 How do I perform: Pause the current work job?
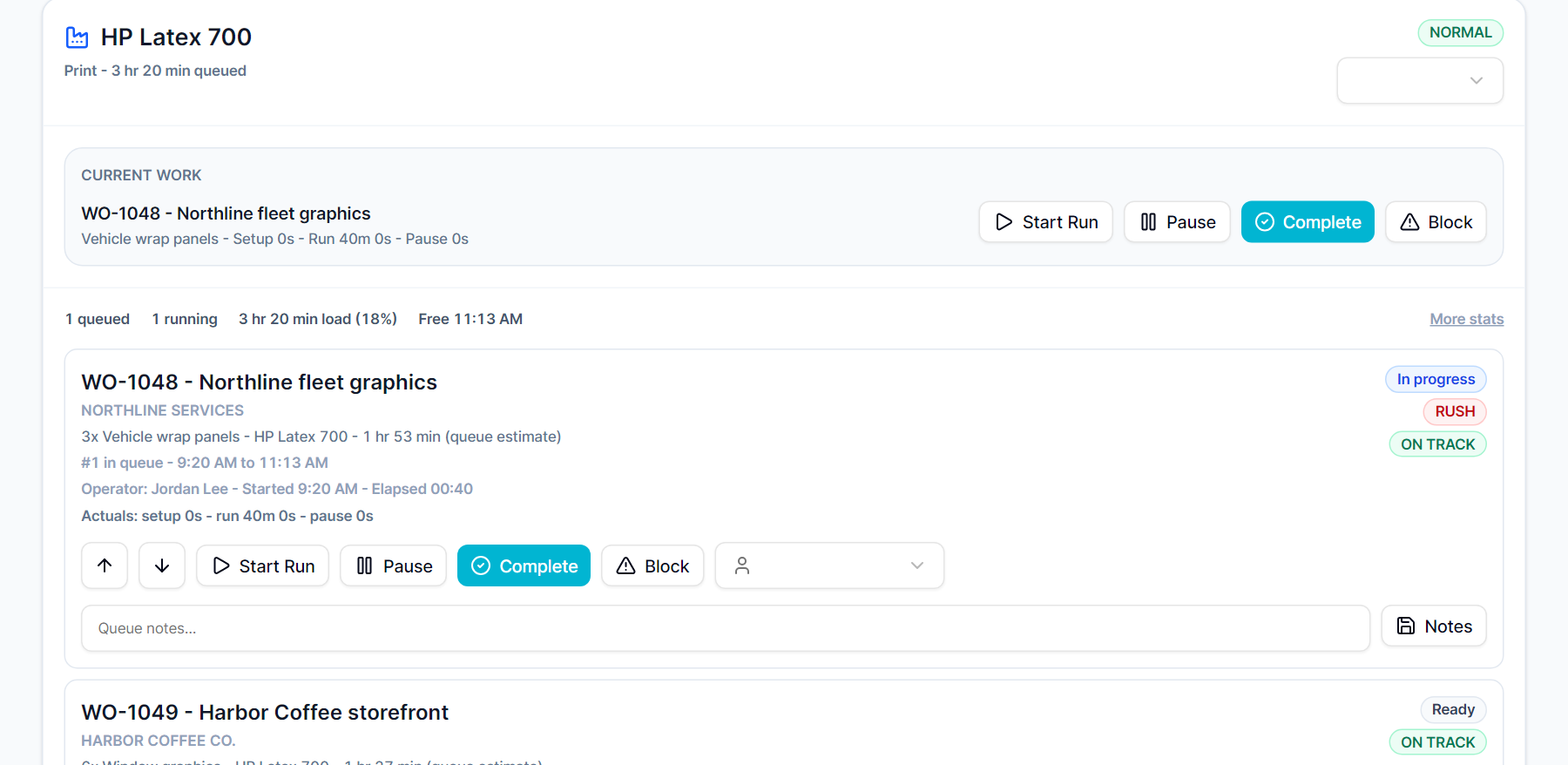[1177, 222]
